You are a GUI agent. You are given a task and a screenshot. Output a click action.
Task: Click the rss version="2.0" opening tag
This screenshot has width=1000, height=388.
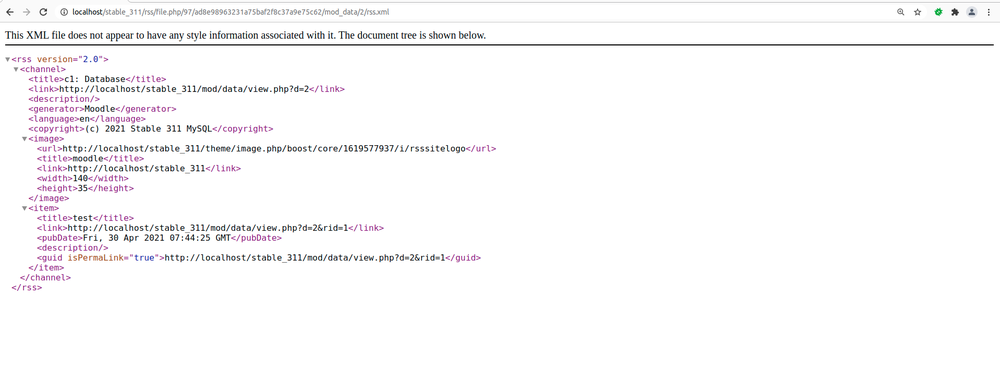click(60, 59)
